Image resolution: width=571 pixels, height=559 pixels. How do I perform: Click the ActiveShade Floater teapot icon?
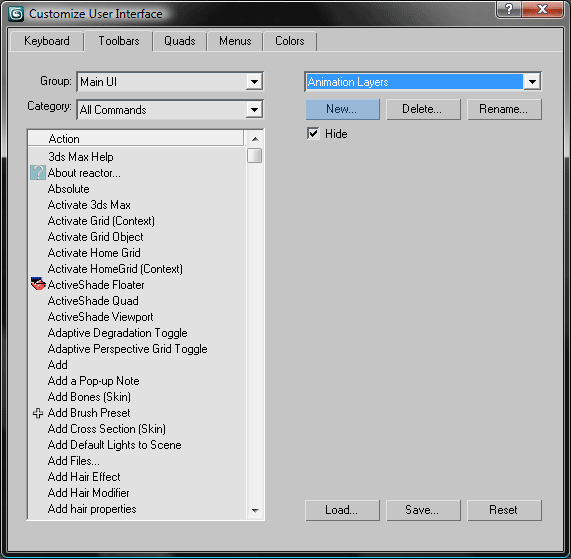click(x=38, y=284)
